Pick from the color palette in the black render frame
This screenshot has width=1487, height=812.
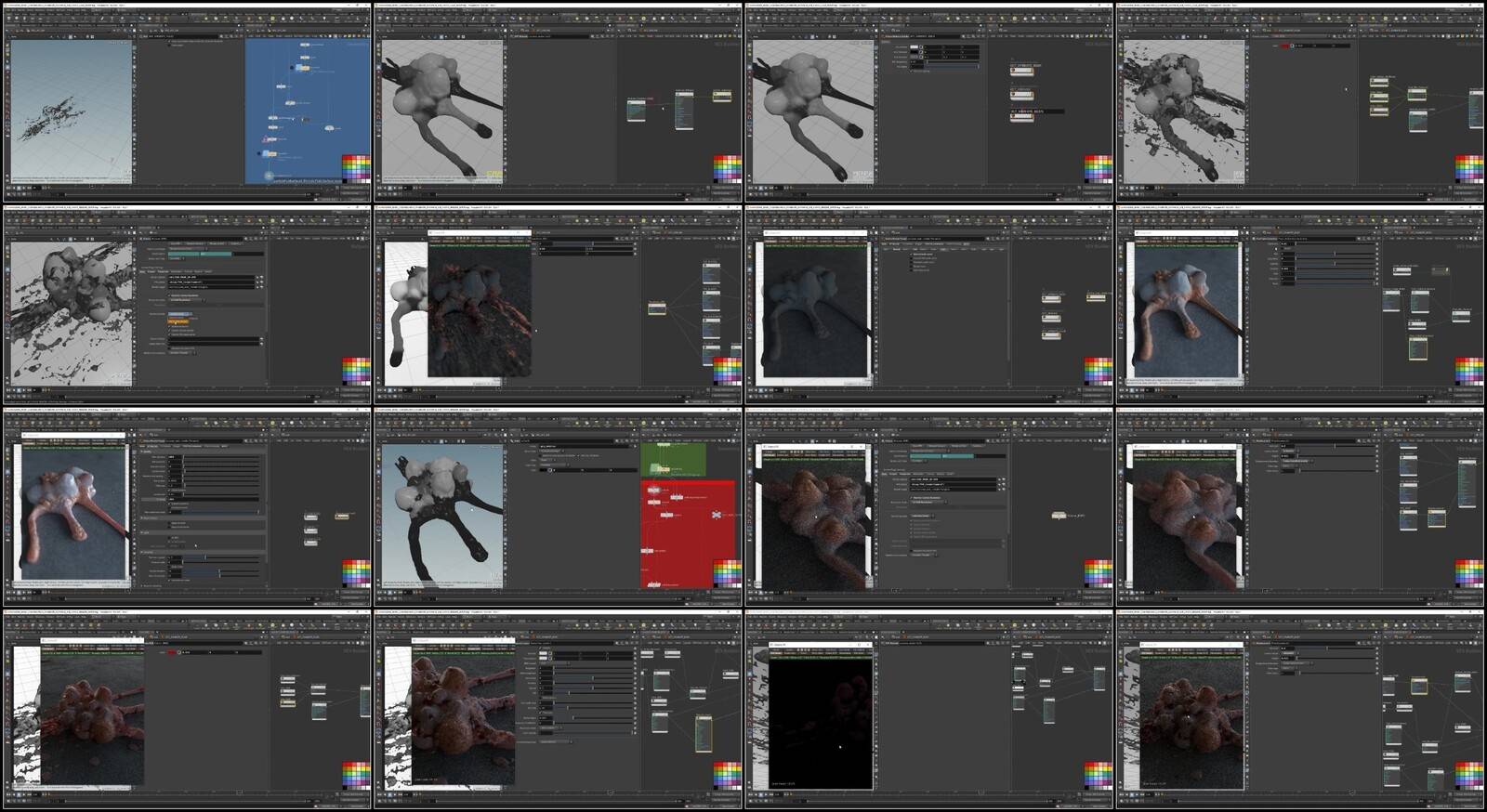pyautogui.click(x=1098, y=775)
